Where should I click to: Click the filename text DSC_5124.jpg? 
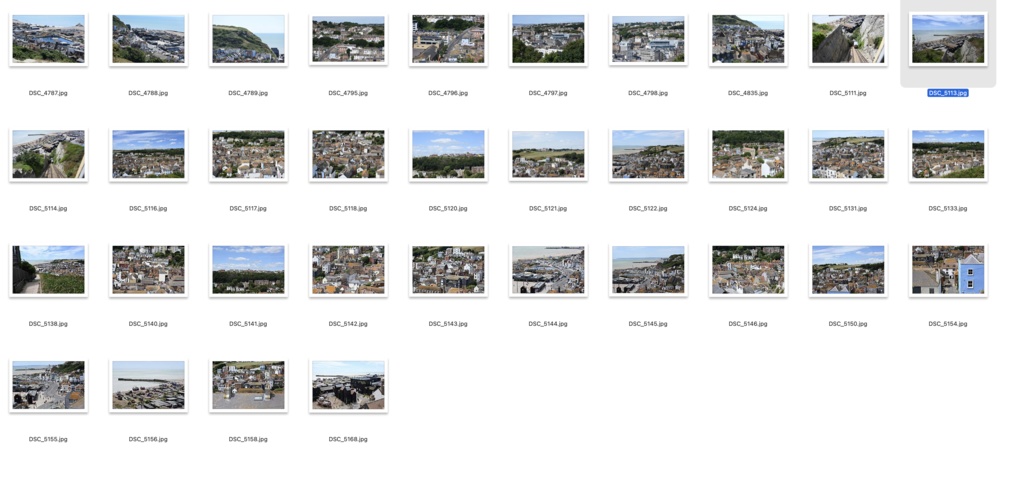coord(748,208)
